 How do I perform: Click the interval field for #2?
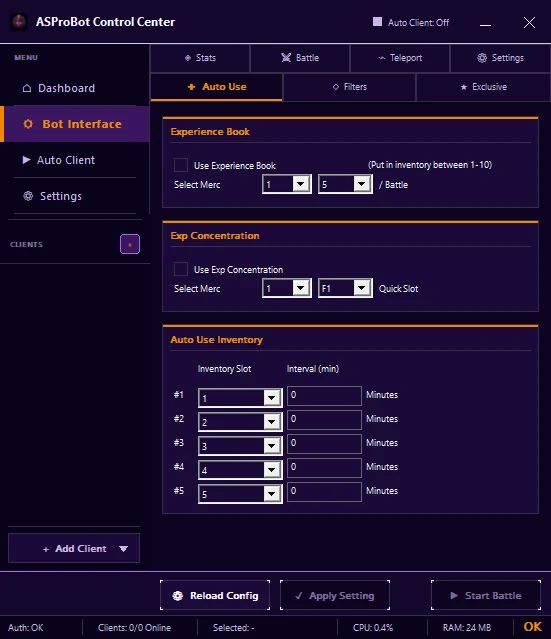pyautogui.click(x=324, y=420)
